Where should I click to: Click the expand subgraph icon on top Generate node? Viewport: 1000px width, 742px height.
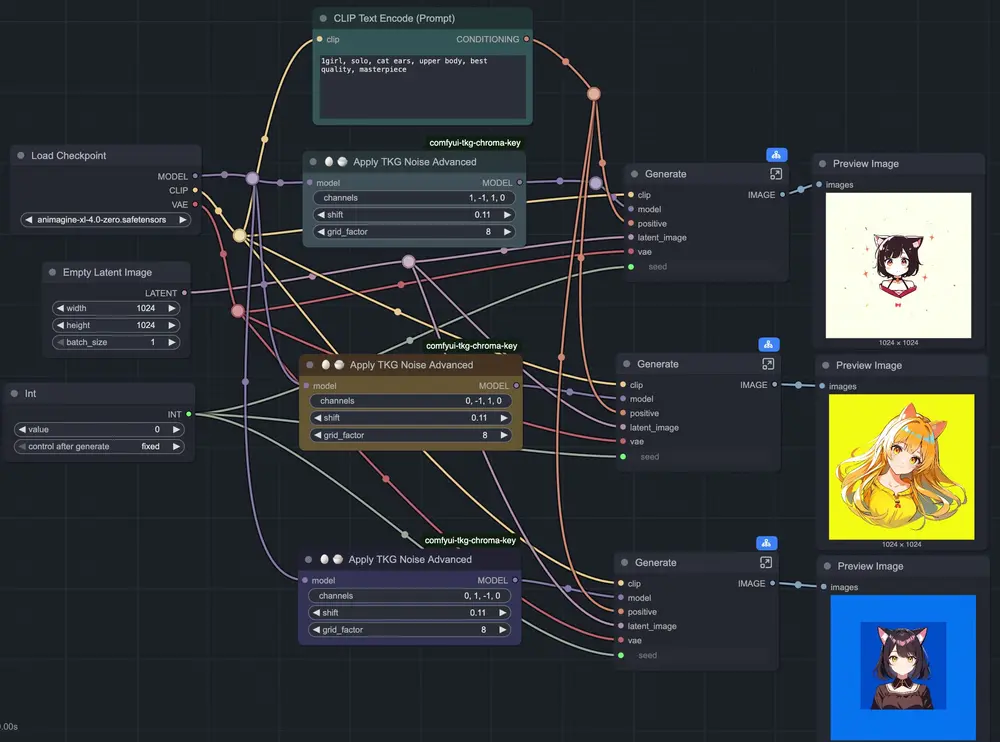pyautogui.click(x=776, y=174)
